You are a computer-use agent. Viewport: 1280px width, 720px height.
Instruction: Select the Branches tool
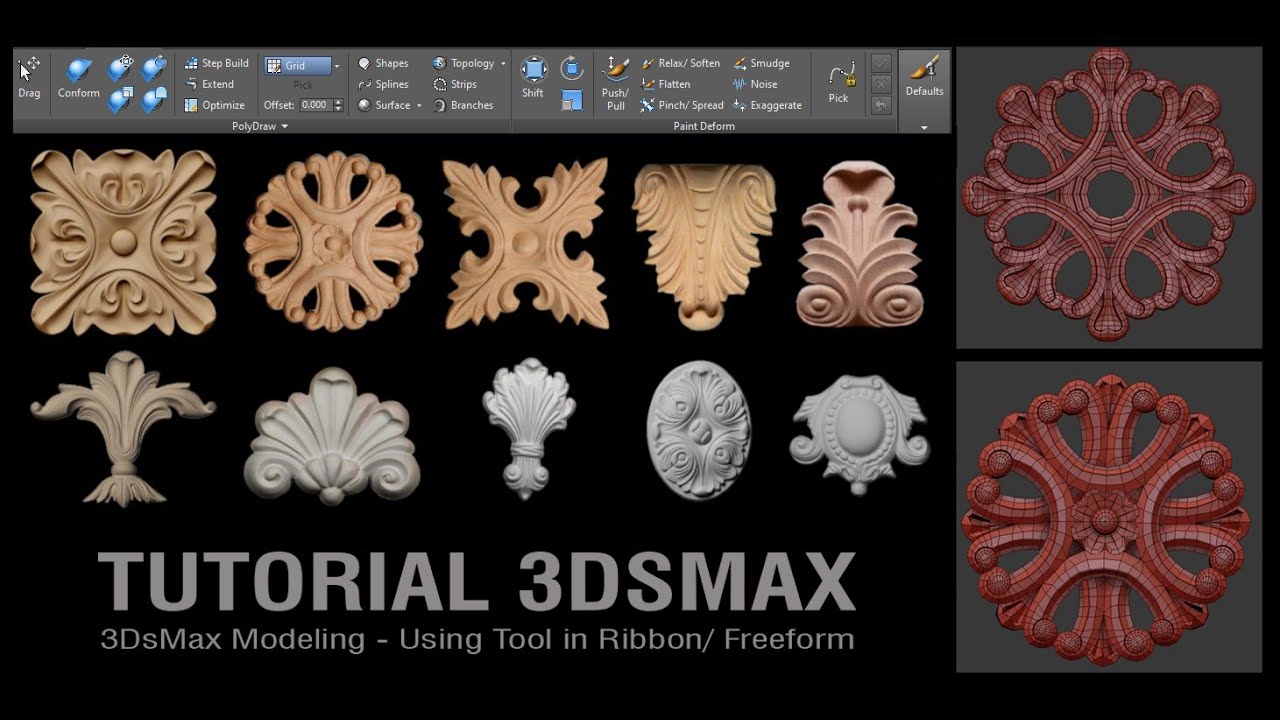tap(463, 105)
